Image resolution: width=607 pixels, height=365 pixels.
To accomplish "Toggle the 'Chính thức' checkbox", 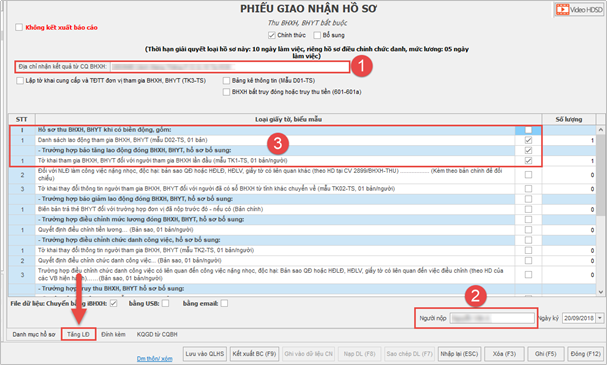I will click(272, 35).
